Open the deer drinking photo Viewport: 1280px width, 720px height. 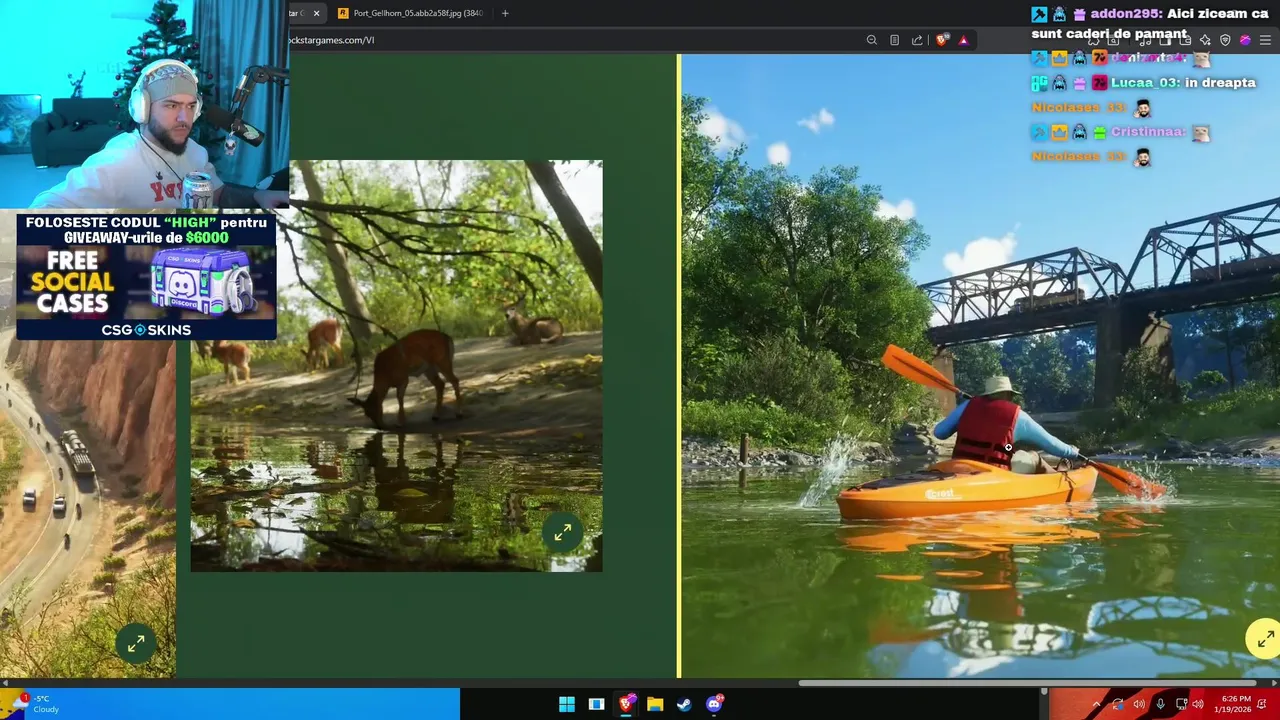396,365
